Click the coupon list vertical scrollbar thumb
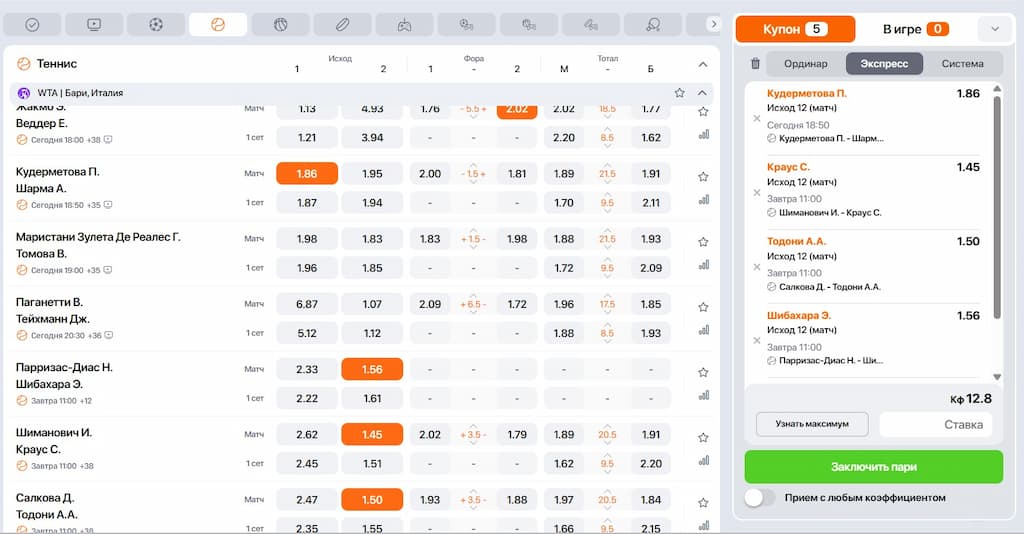The image size is (1024, 534). click(x=997, y=208)
